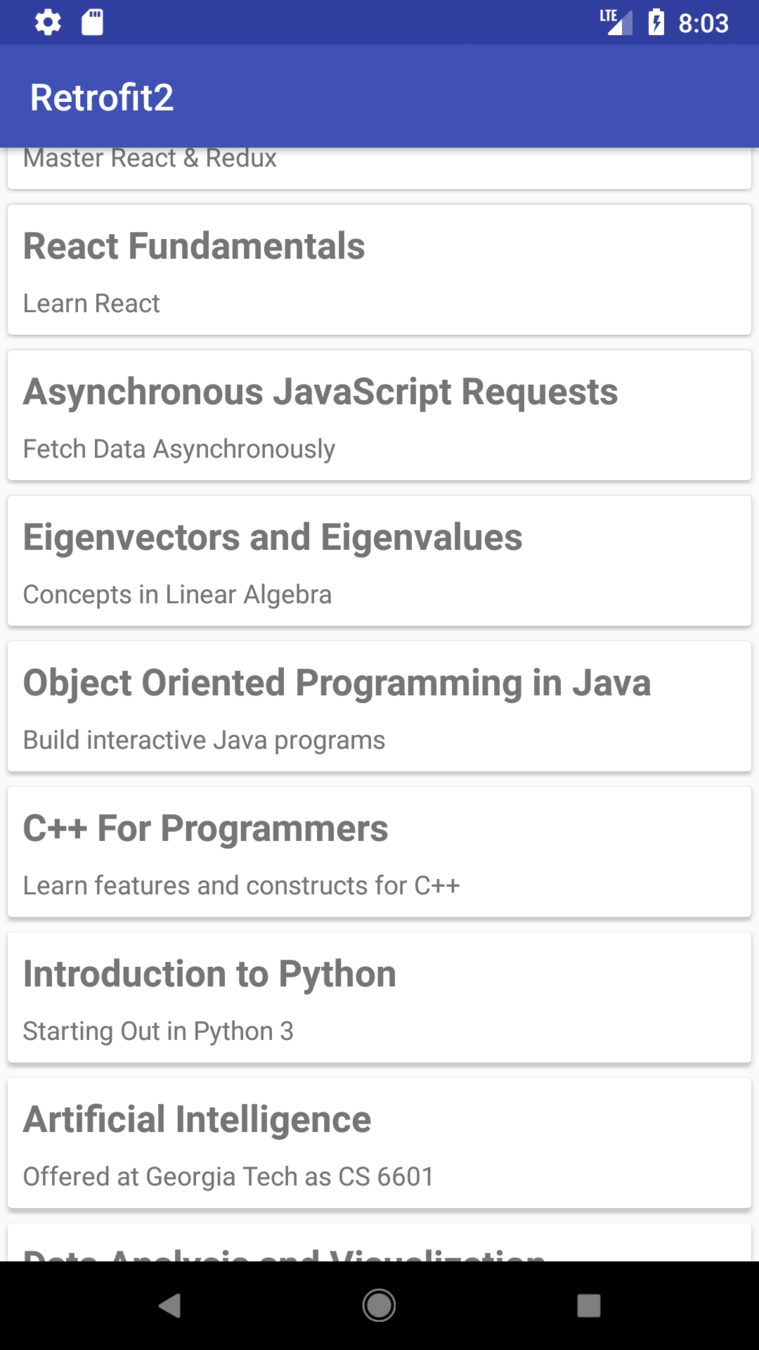Tap the Android home circle button

click(x=379, y=1305)
